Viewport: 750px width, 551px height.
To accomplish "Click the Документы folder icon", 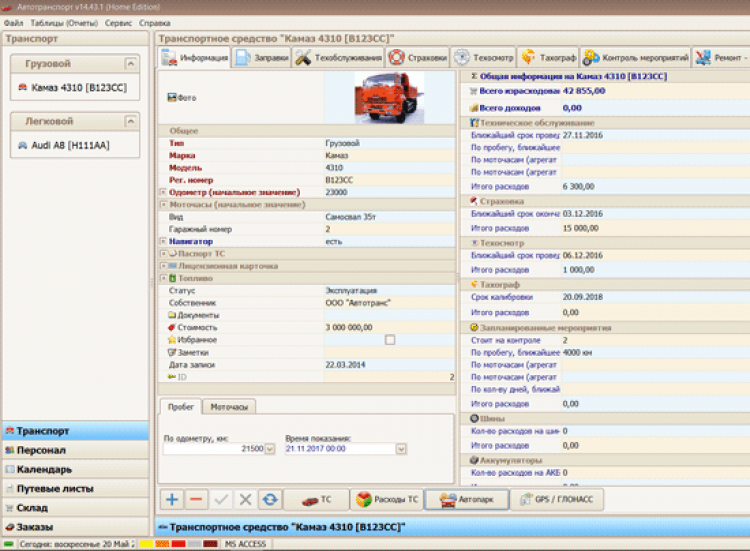I will tap(172, 315).
